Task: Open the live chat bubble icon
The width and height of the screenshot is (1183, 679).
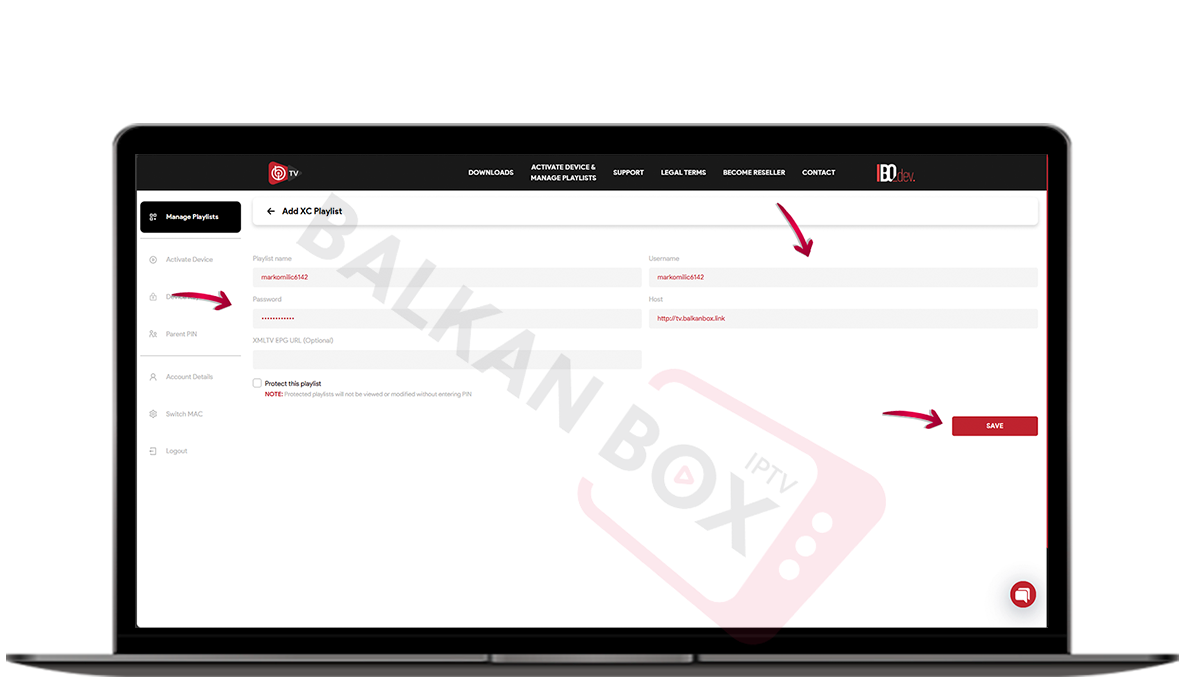Action: click(x=1022, y=594)
